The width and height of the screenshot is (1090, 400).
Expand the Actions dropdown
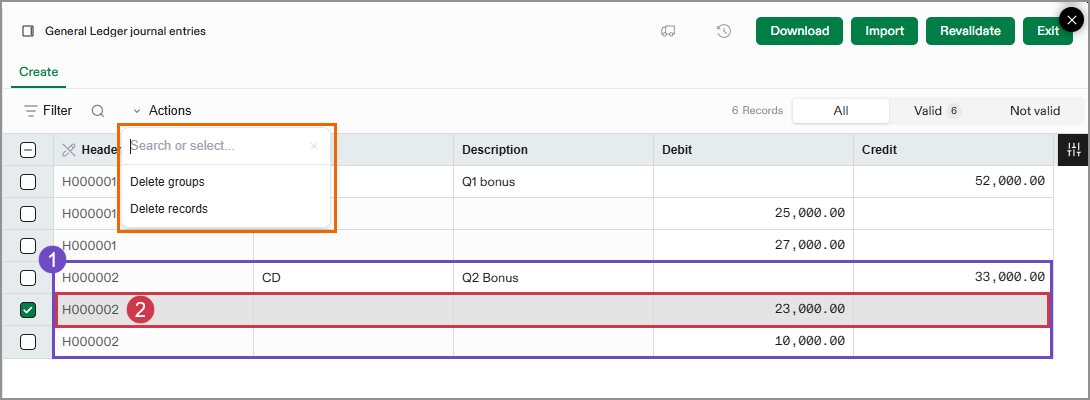point(161,111)
